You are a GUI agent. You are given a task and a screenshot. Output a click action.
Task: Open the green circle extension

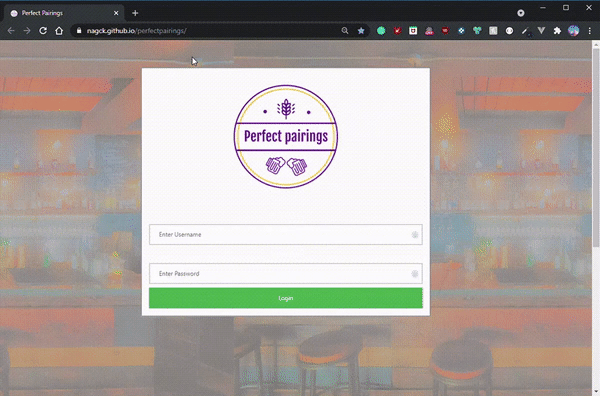[381, 31]
